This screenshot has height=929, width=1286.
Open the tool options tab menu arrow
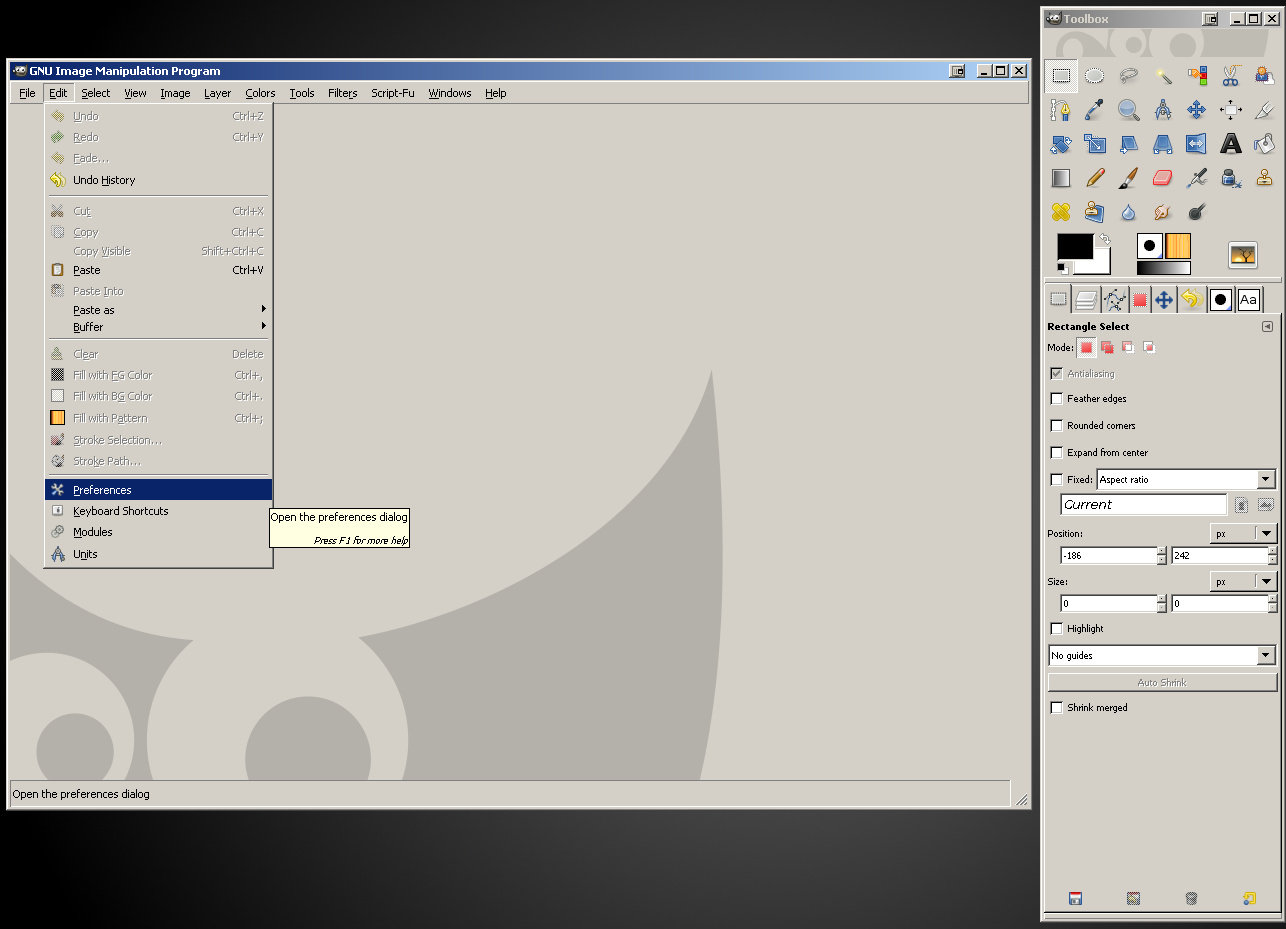pos(1267,326)
